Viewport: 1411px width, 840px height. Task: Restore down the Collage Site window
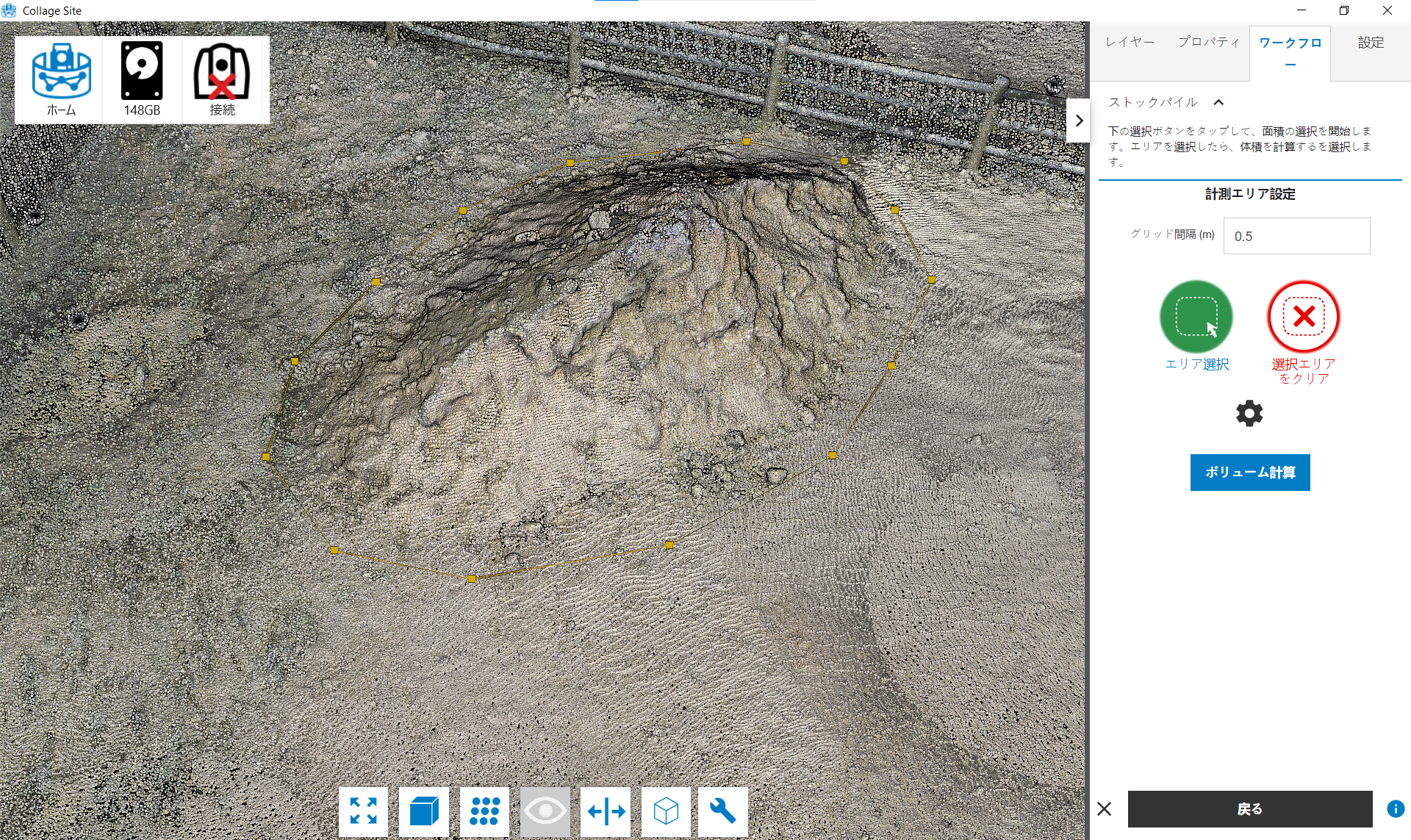click(x=1344, y=10)
